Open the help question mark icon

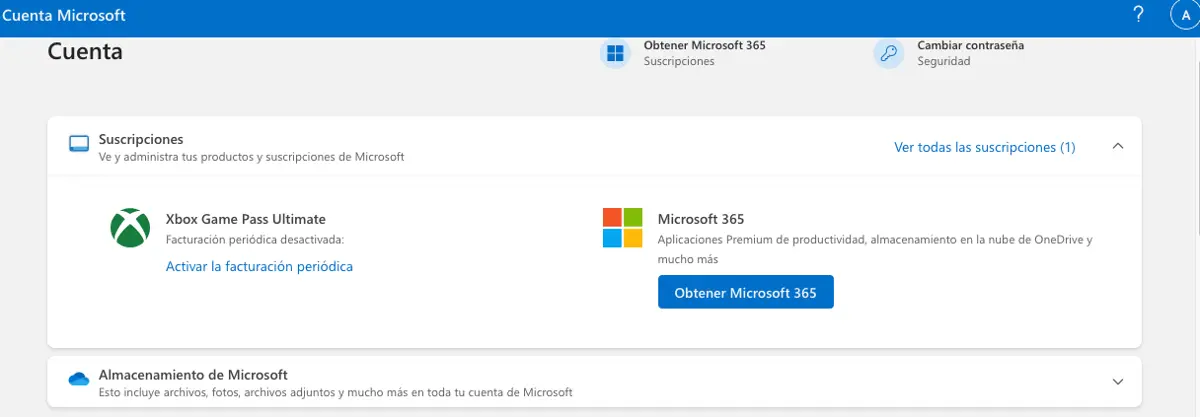click(x=1138, y=15)
